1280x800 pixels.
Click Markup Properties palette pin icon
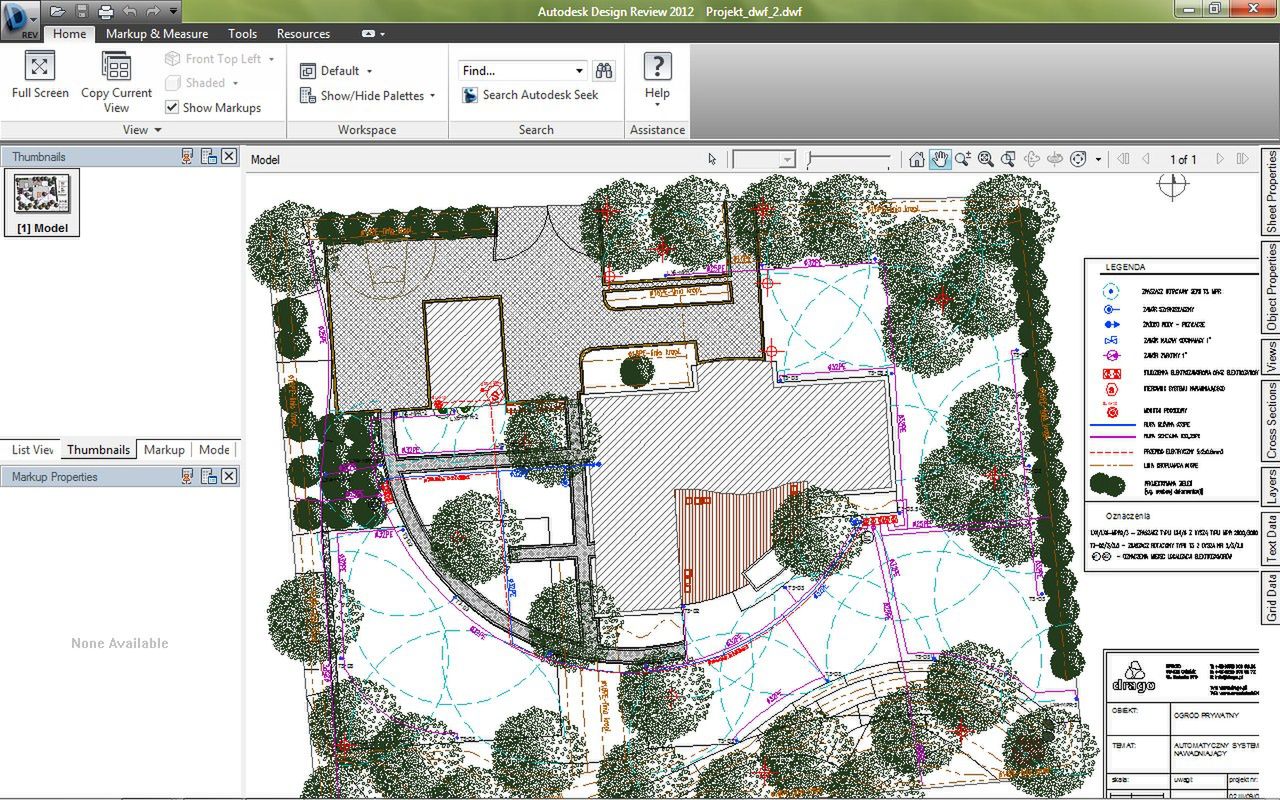(x=187, y=477)
